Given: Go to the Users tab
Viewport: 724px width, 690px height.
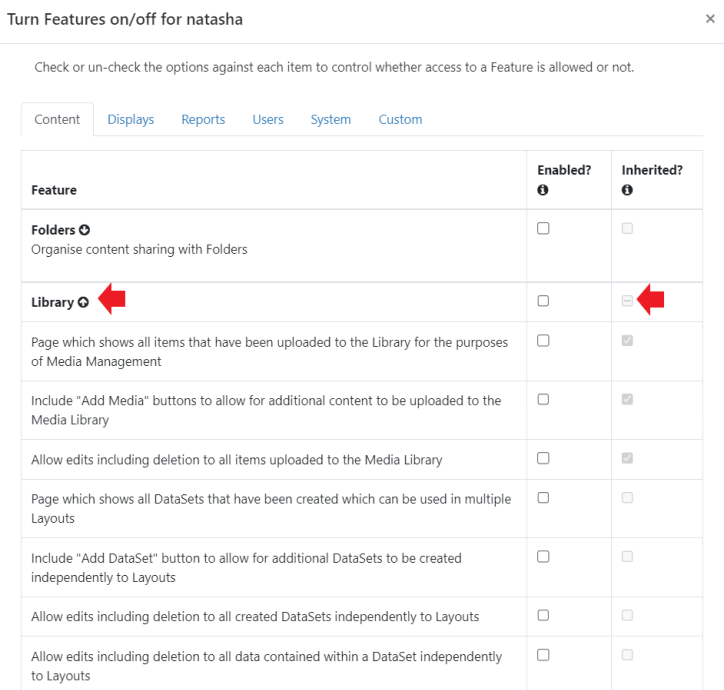Looking at the screenshot, I should tap(268, 119).
